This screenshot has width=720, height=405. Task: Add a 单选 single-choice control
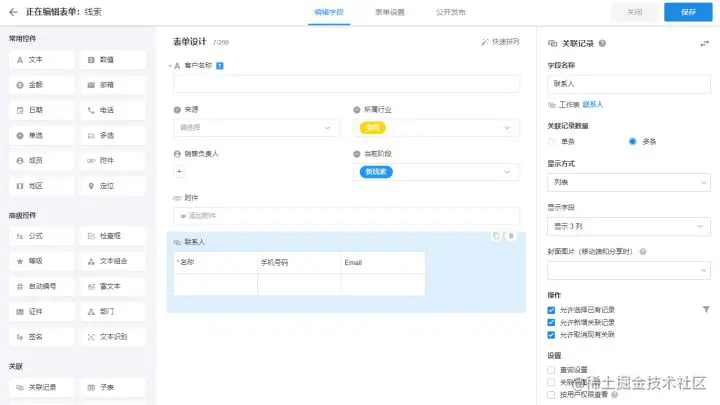click(41, 135)
